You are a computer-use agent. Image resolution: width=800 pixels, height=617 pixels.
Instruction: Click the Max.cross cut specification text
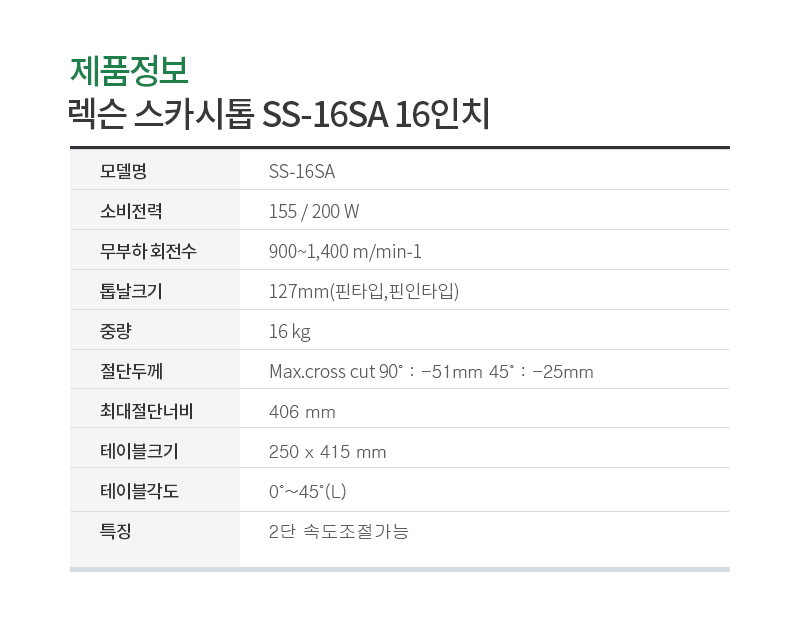pyautogui.click(x=431, y=372)
